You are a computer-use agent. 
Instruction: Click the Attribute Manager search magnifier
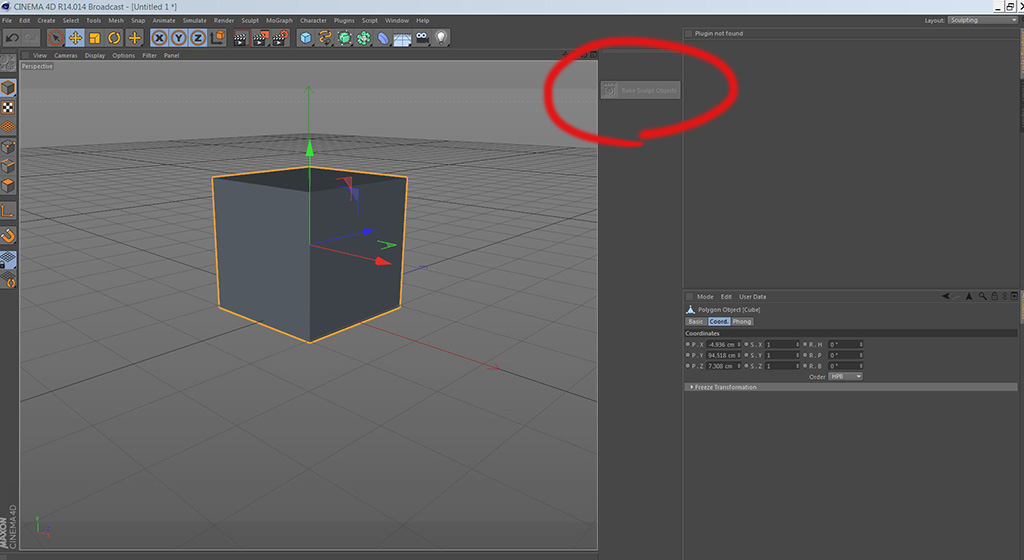982,296
